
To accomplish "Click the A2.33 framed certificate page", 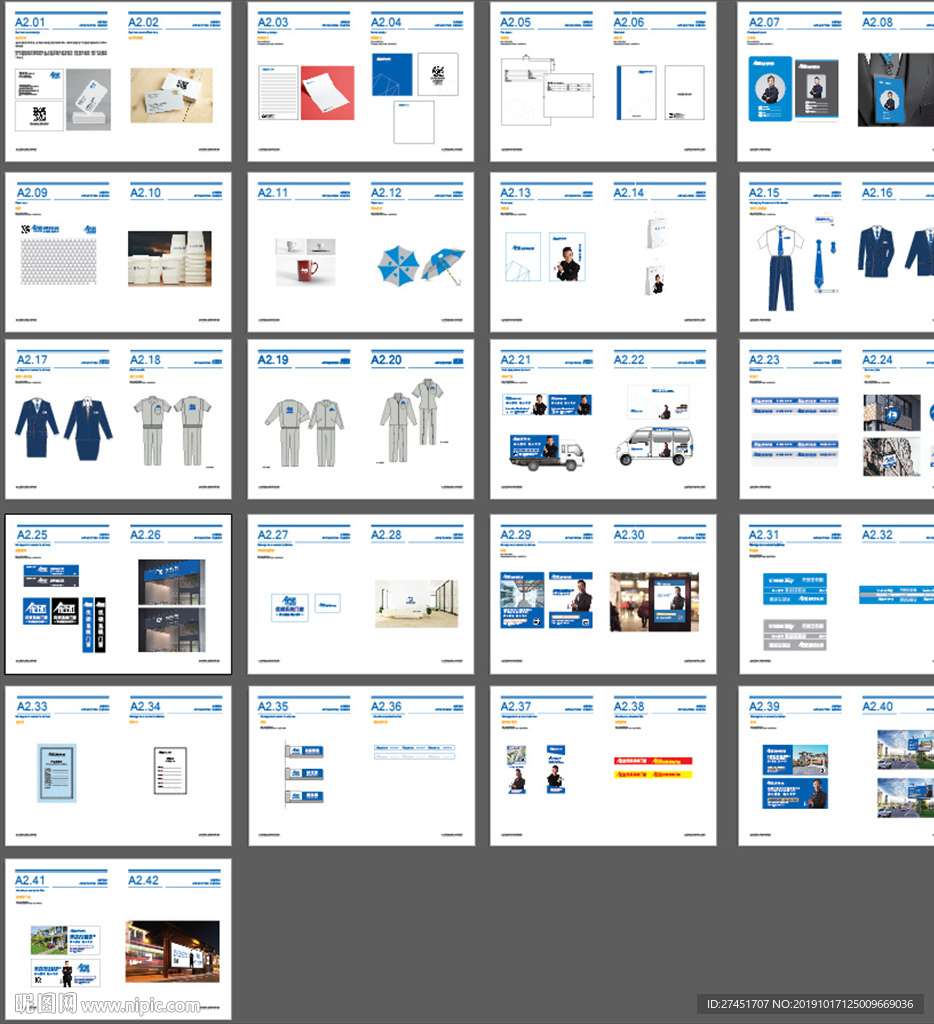I will click(x=57, y=772).
